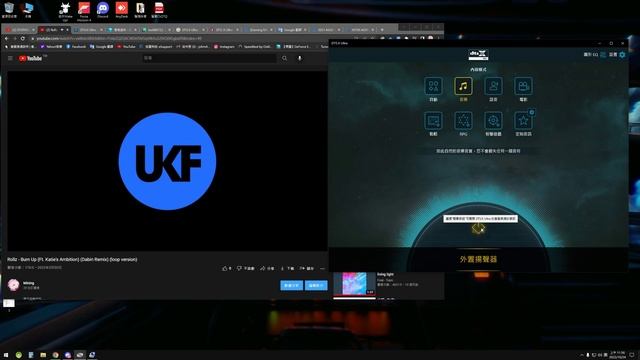Open the Speedtest bookmark
Image resolution: width=640 pixels, height=360 pixels.
[255, 47]
